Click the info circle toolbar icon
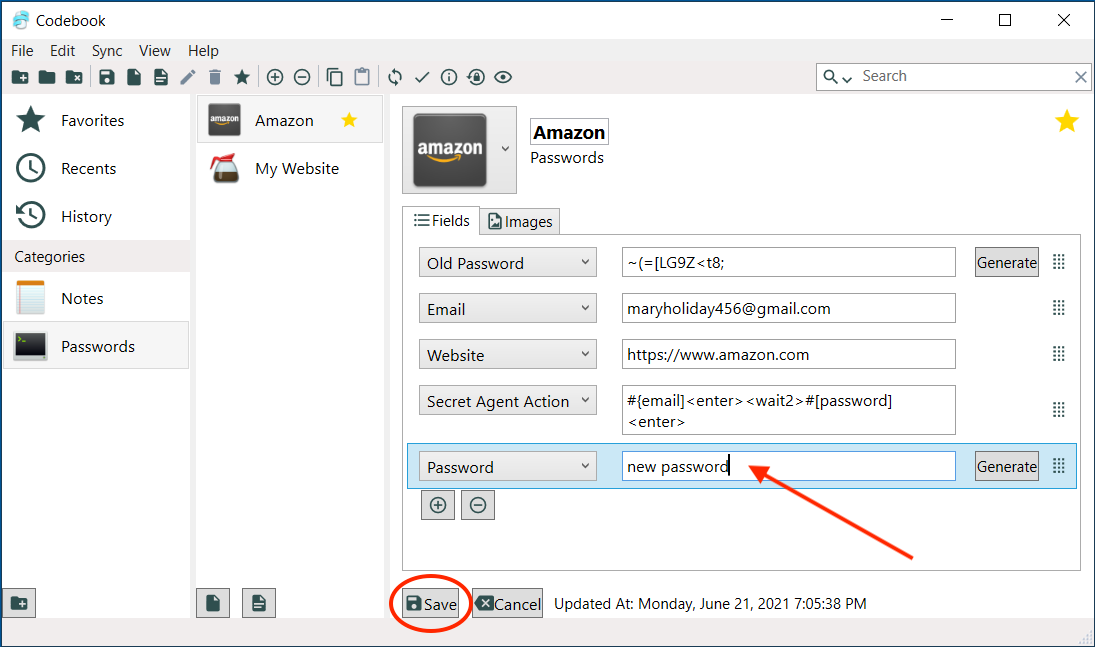The height and width of the screenshot is (647, 1095). coord(449,77)
